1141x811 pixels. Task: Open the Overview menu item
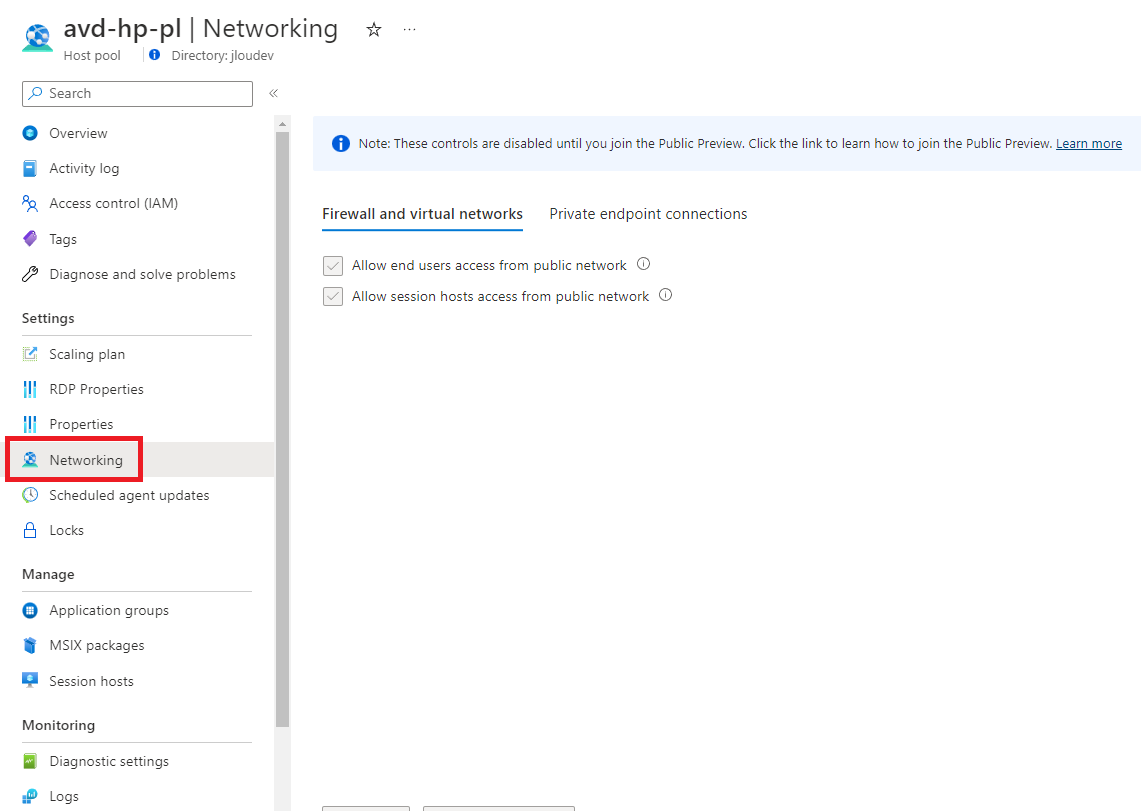(79, 133)
